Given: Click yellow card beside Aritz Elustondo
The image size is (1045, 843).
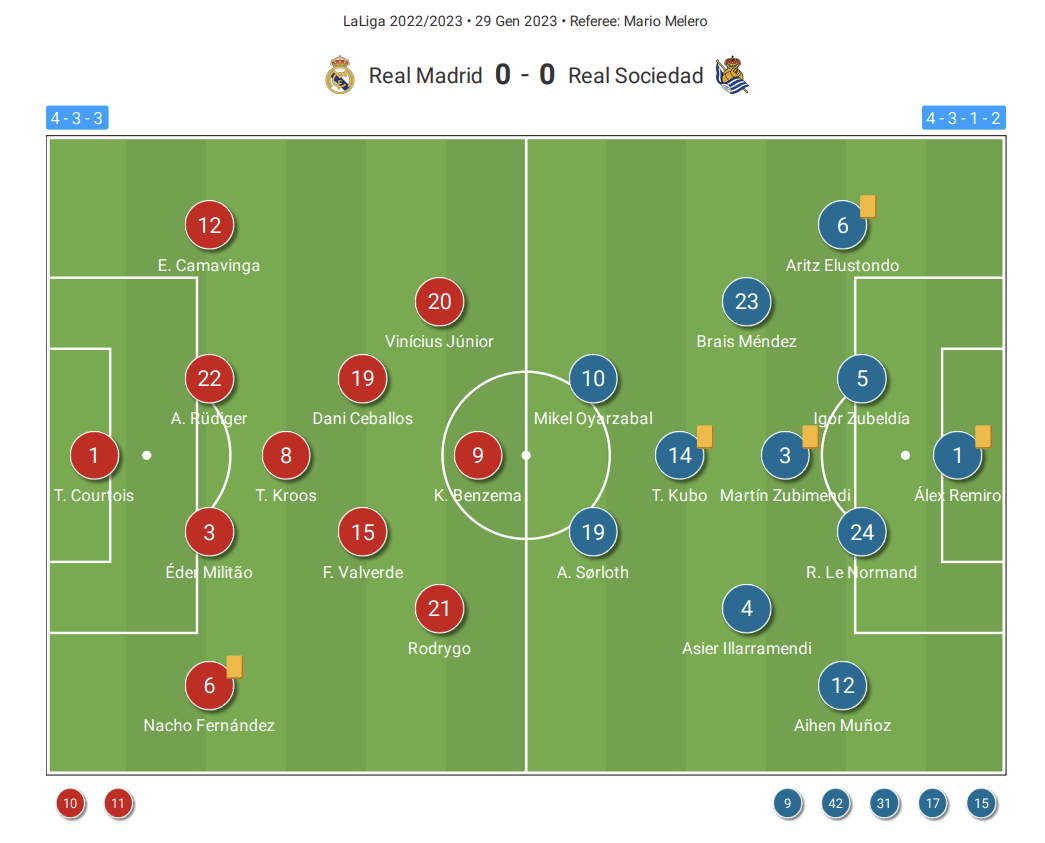Looking at the screenshot, I should [868, 206].
